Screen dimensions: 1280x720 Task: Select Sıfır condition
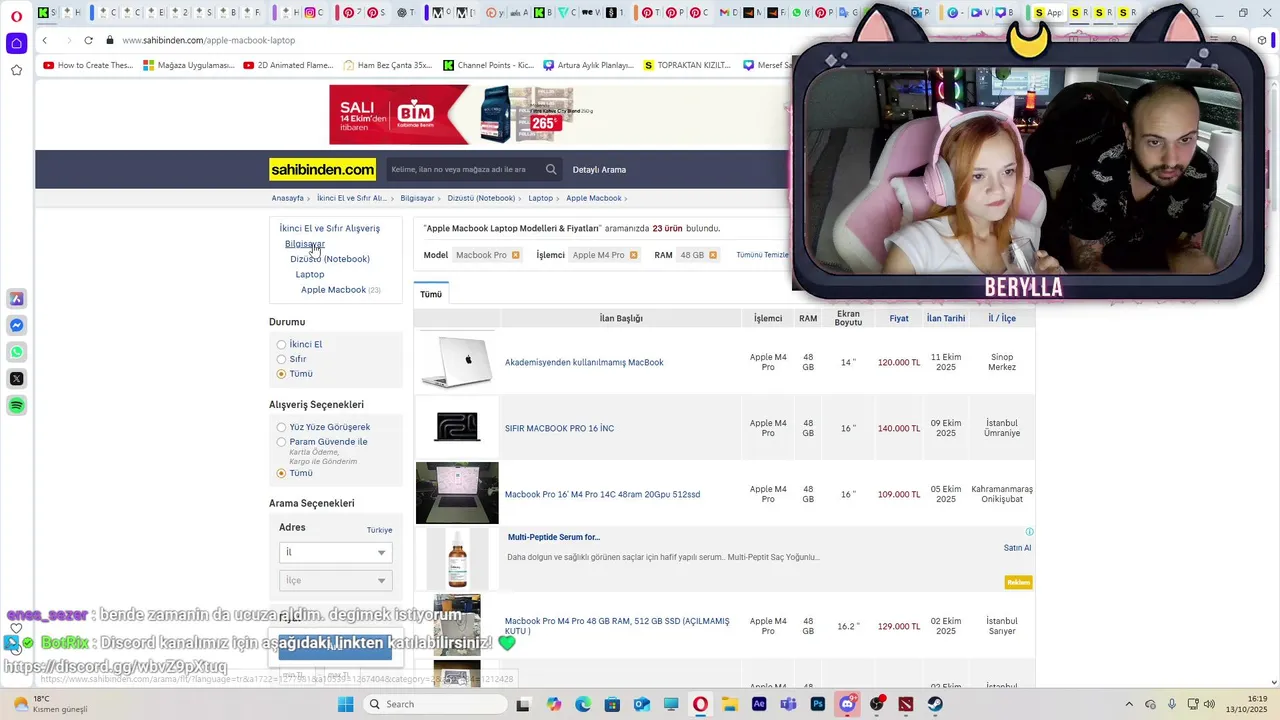point(281,359)
